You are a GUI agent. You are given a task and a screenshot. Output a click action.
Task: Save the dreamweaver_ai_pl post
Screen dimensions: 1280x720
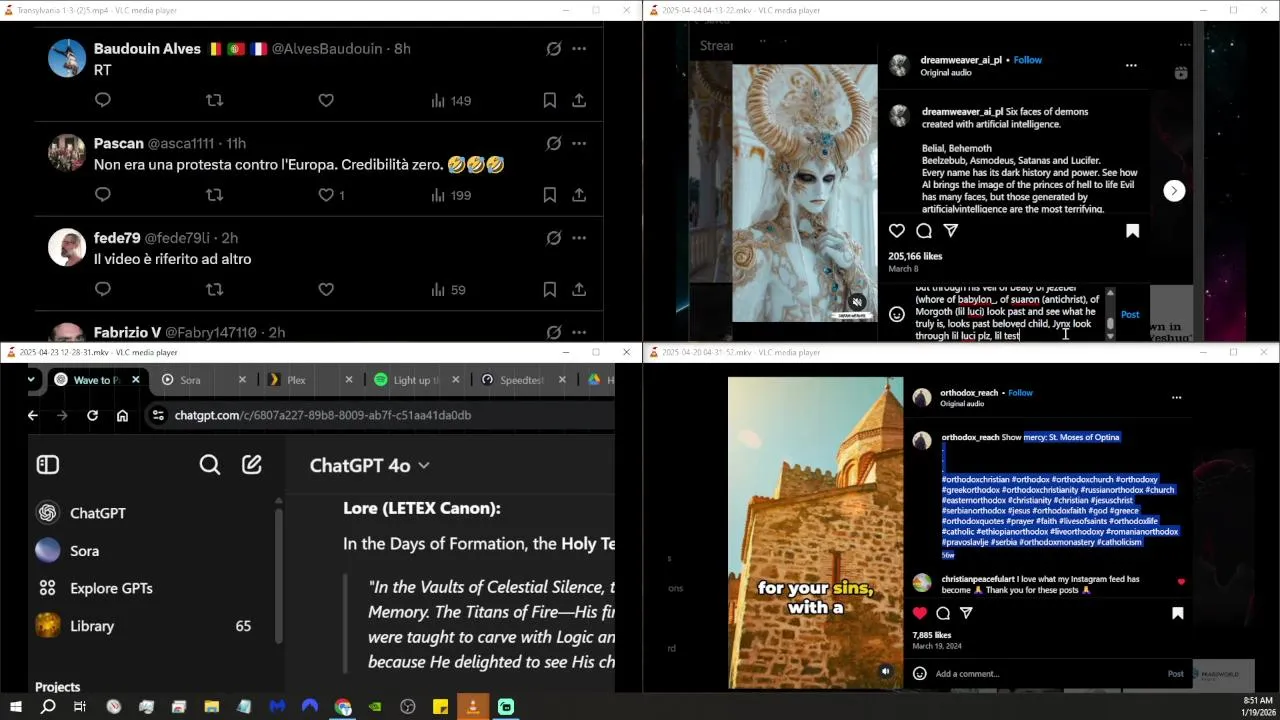1132,231
